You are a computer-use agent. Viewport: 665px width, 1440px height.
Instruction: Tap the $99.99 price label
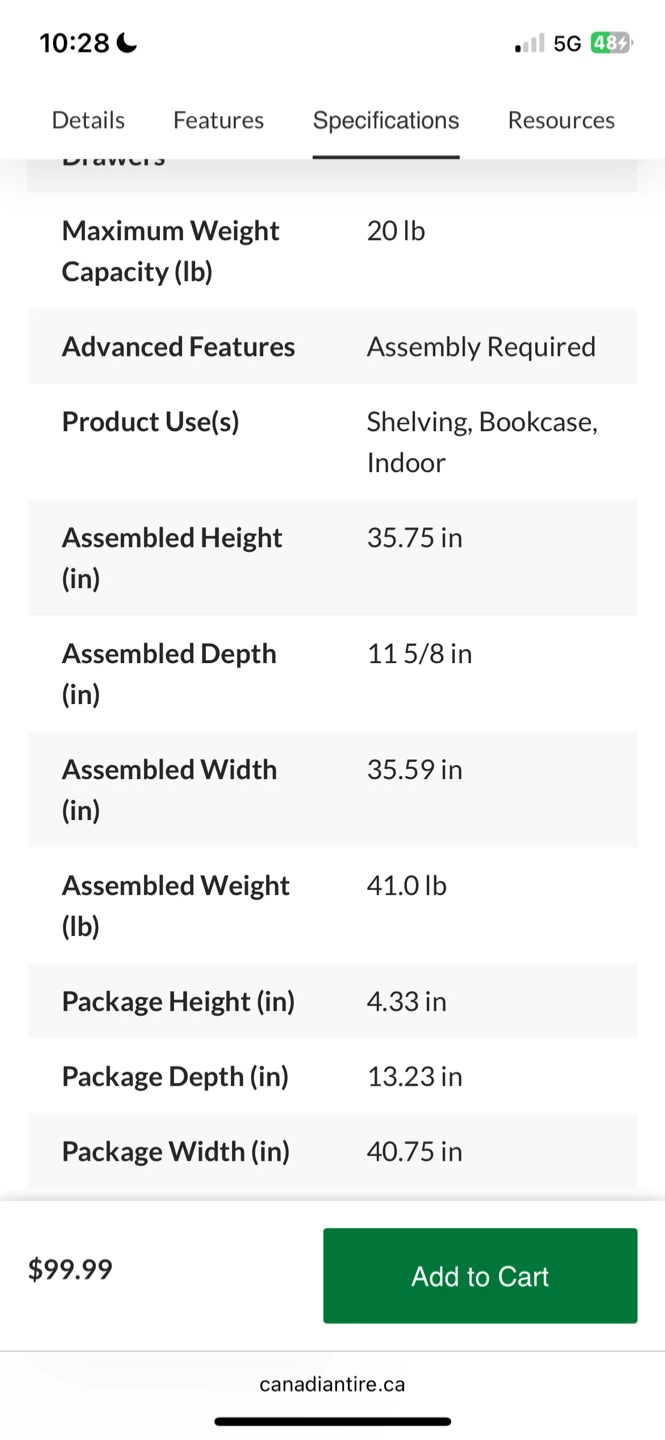[70, 1269]
